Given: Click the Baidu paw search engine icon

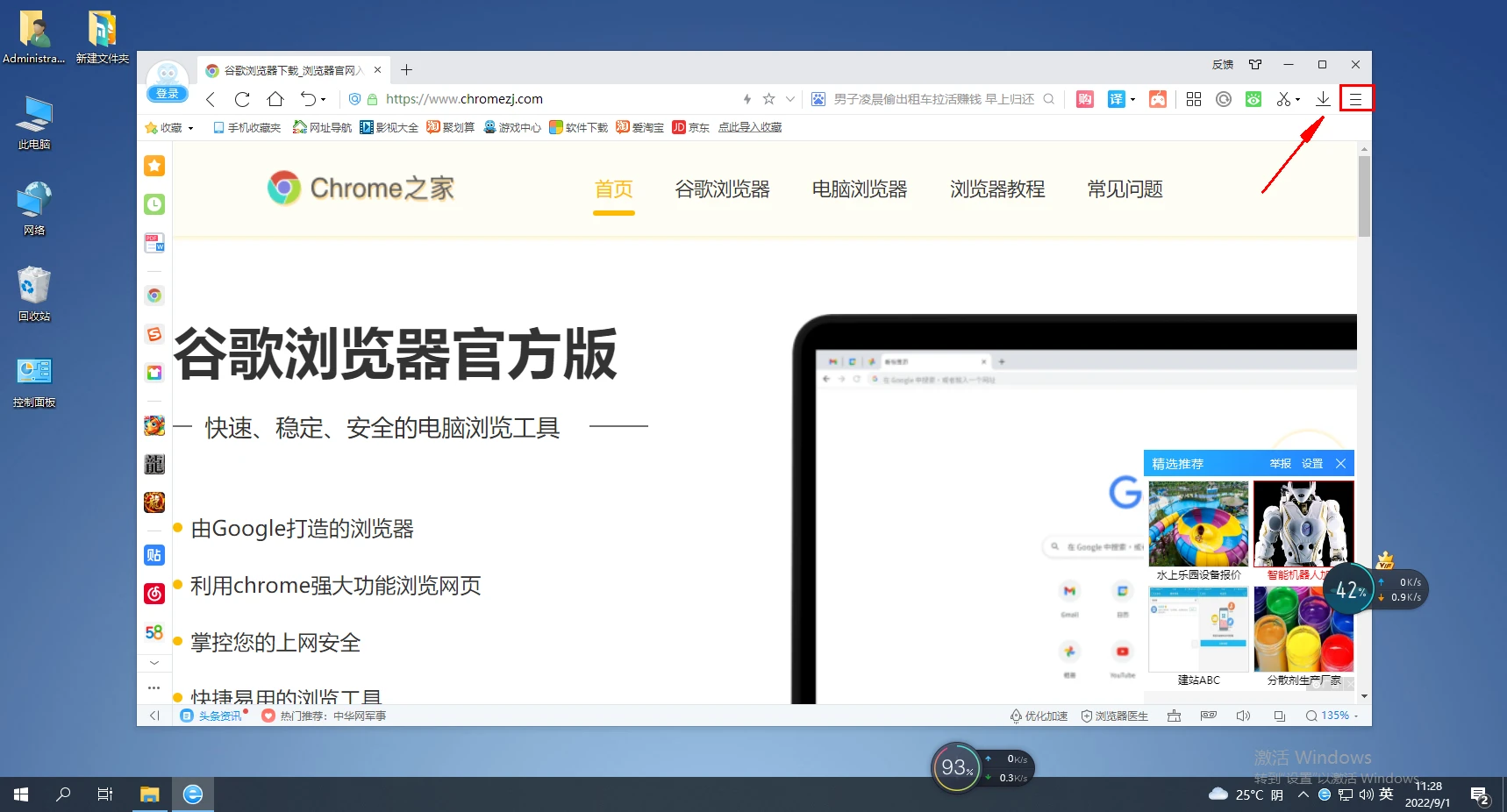Looking at the screenshot, I should (x=818, y=99).
